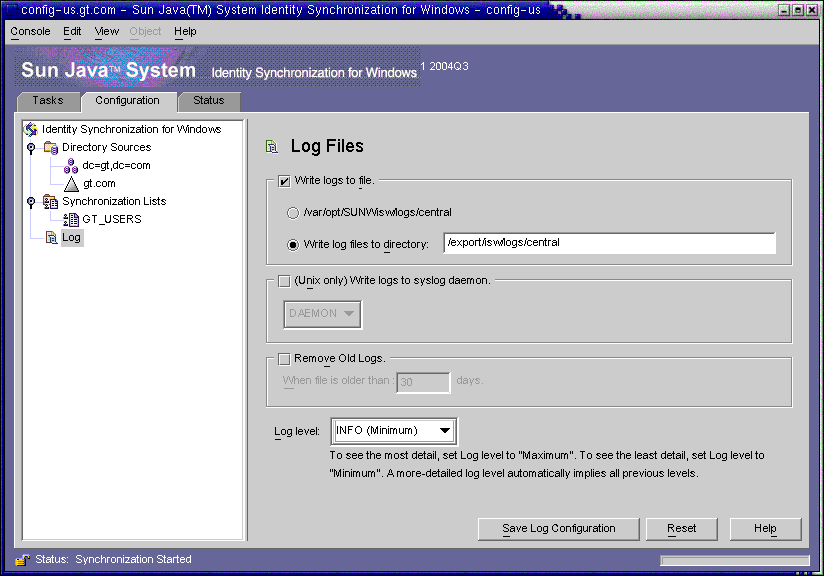Click the Log Files heading icon
Viewport: 824px width, 576px height.
click(272, 147)
